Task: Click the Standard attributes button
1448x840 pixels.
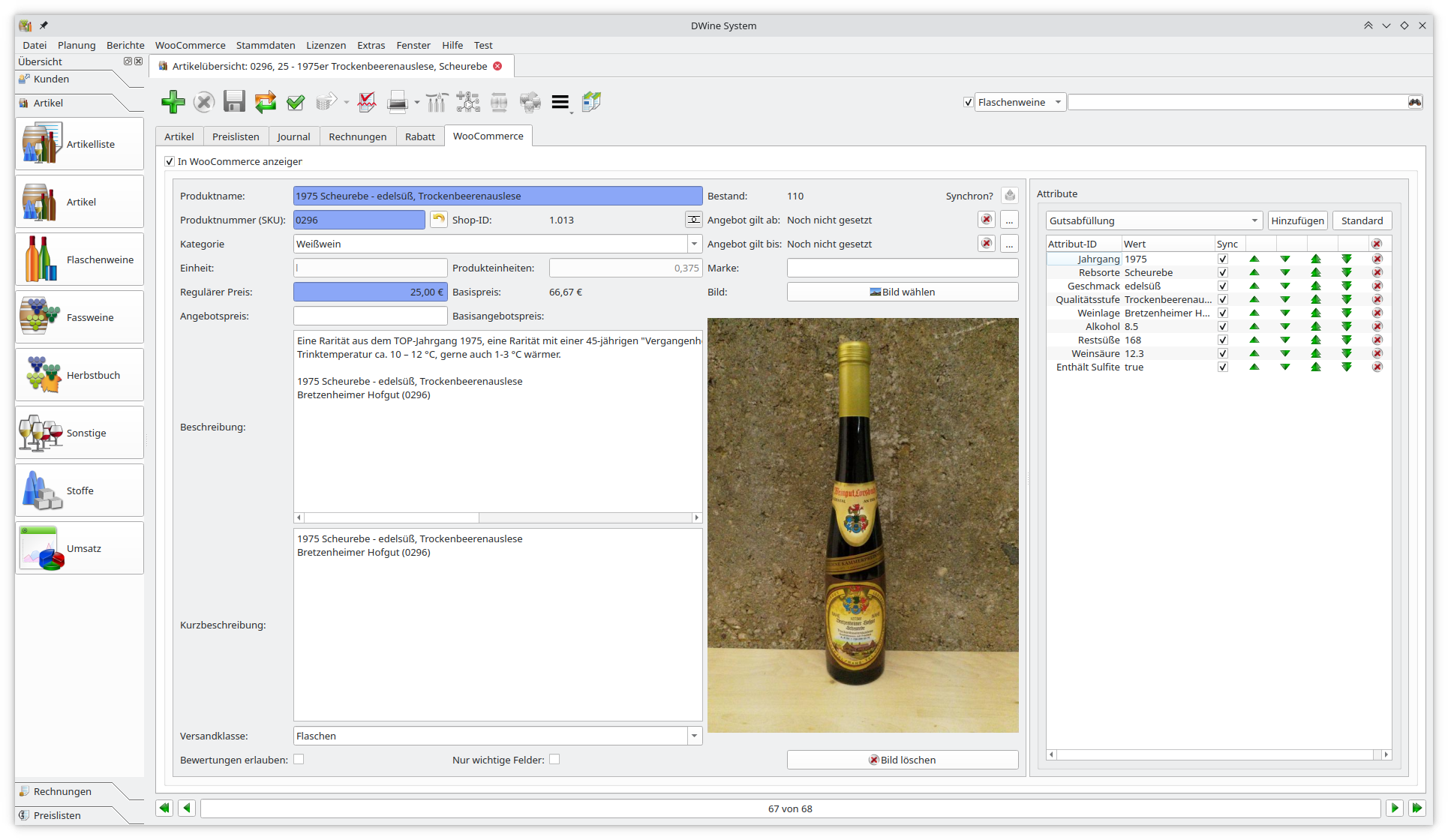Action: [x=1362, y=220]
